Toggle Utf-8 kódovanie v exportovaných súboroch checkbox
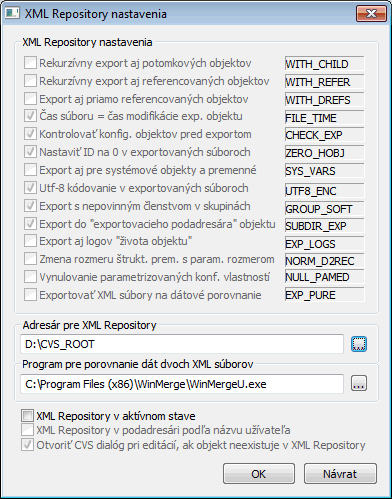 (x=30, y=188)
